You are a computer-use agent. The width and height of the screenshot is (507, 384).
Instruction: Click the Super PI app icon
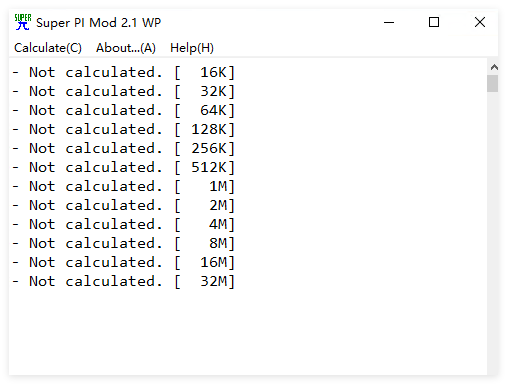[23, 22]
